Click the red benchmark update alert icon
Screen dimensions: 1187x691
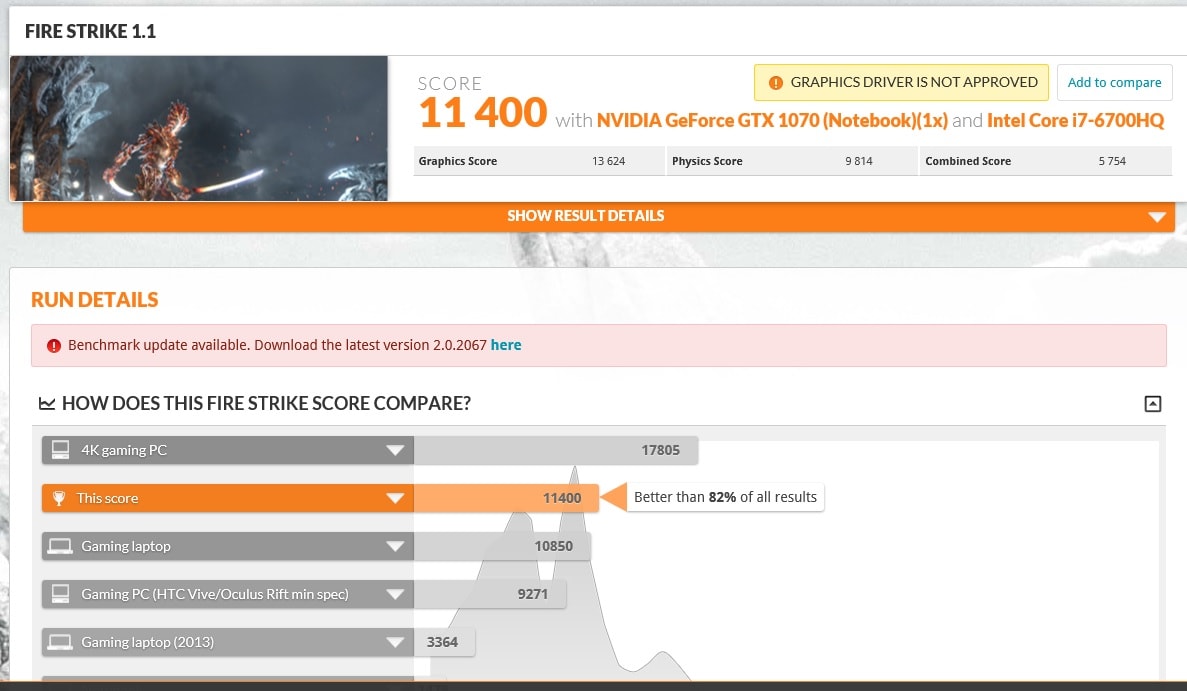(x=54, y=345)
